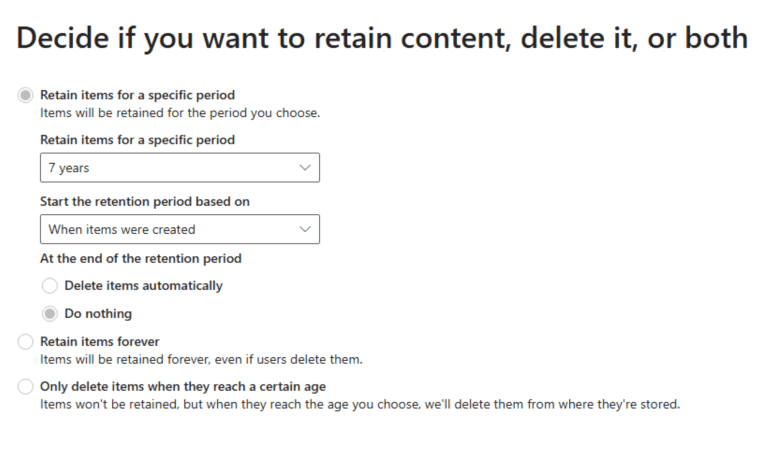779x458 pixels.
Task: Click the Decide if you want to retain content heading
Action: [x=382, y=38]
